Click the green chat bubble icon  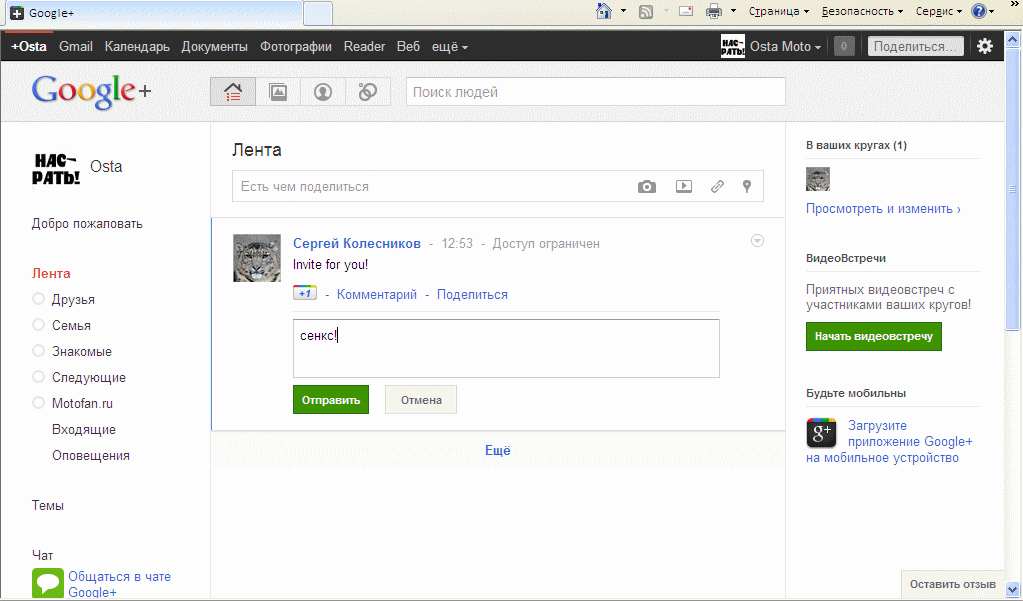pyautogui.click(x=48, y=583)
